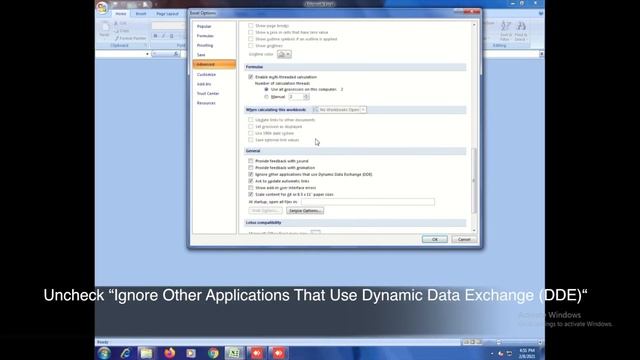Open File Explorer from taskbar
Image resolution: width=640 pixels, height=360 pixels.
click(x=146, y=353)
